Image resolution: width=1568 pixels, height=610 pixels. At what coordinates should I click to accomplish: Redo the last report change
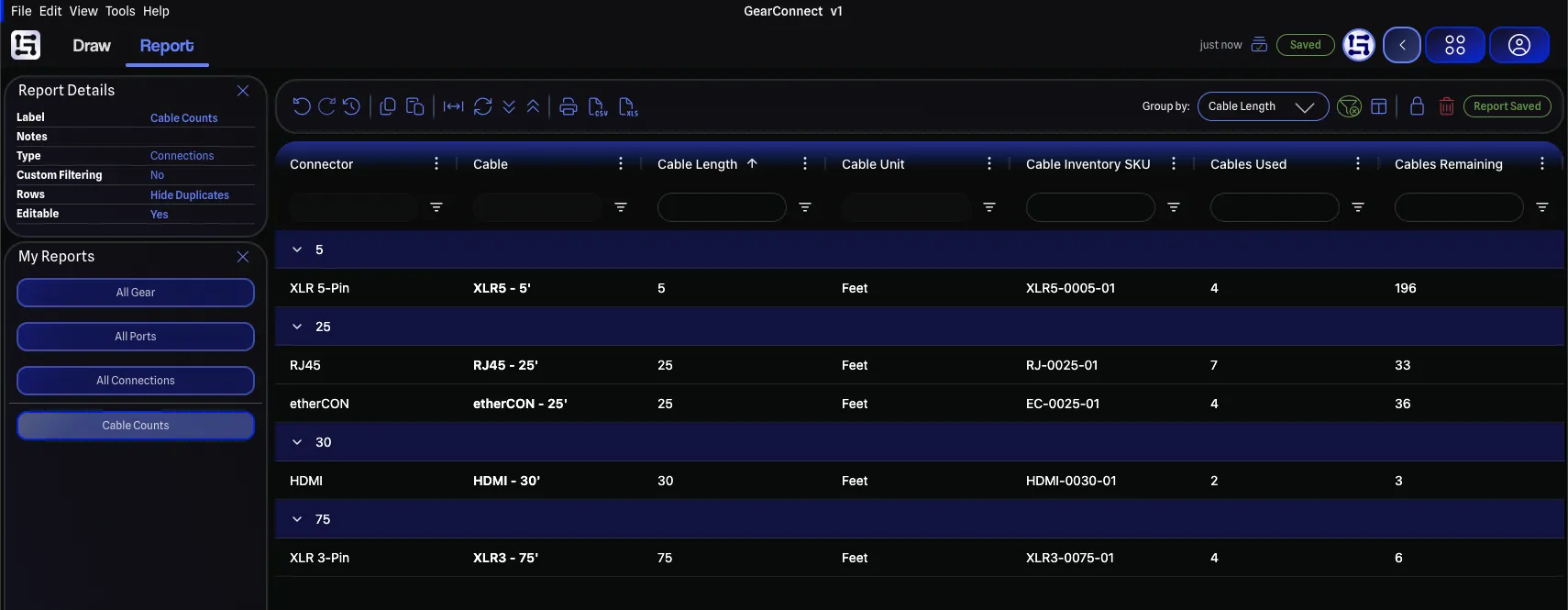coord(326,106)
